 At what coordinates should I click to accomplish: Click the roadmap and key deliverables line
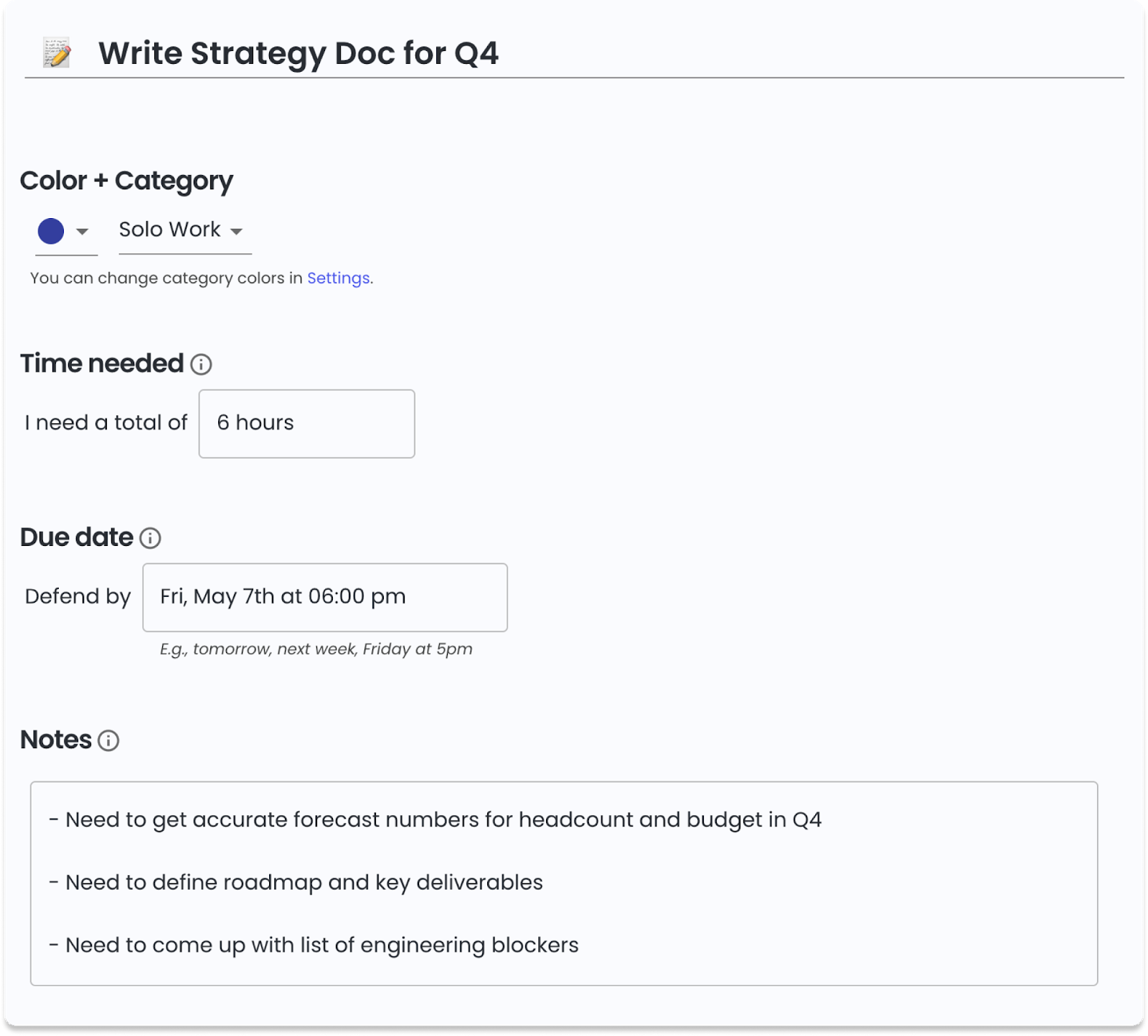(x=296, y=882)
